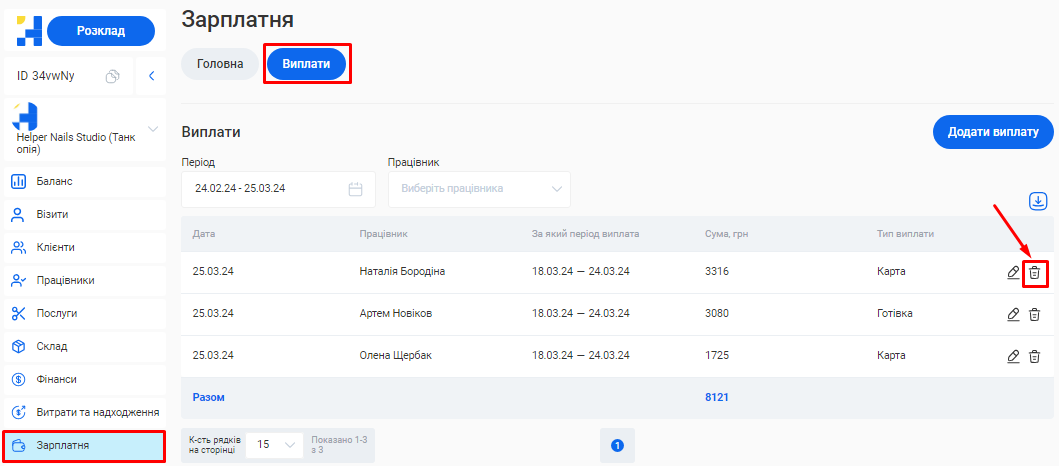Download payouts list via export icon
Viewport: 1059px width, 466px height.
(1038, 201)
